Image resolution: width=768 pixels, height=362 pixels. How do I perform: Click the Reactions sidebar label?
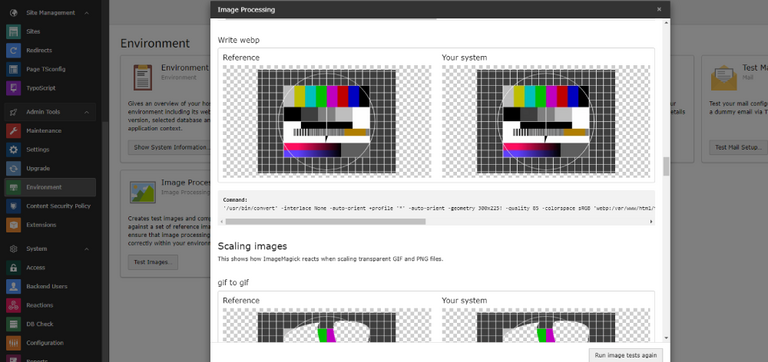pos(40,305)
